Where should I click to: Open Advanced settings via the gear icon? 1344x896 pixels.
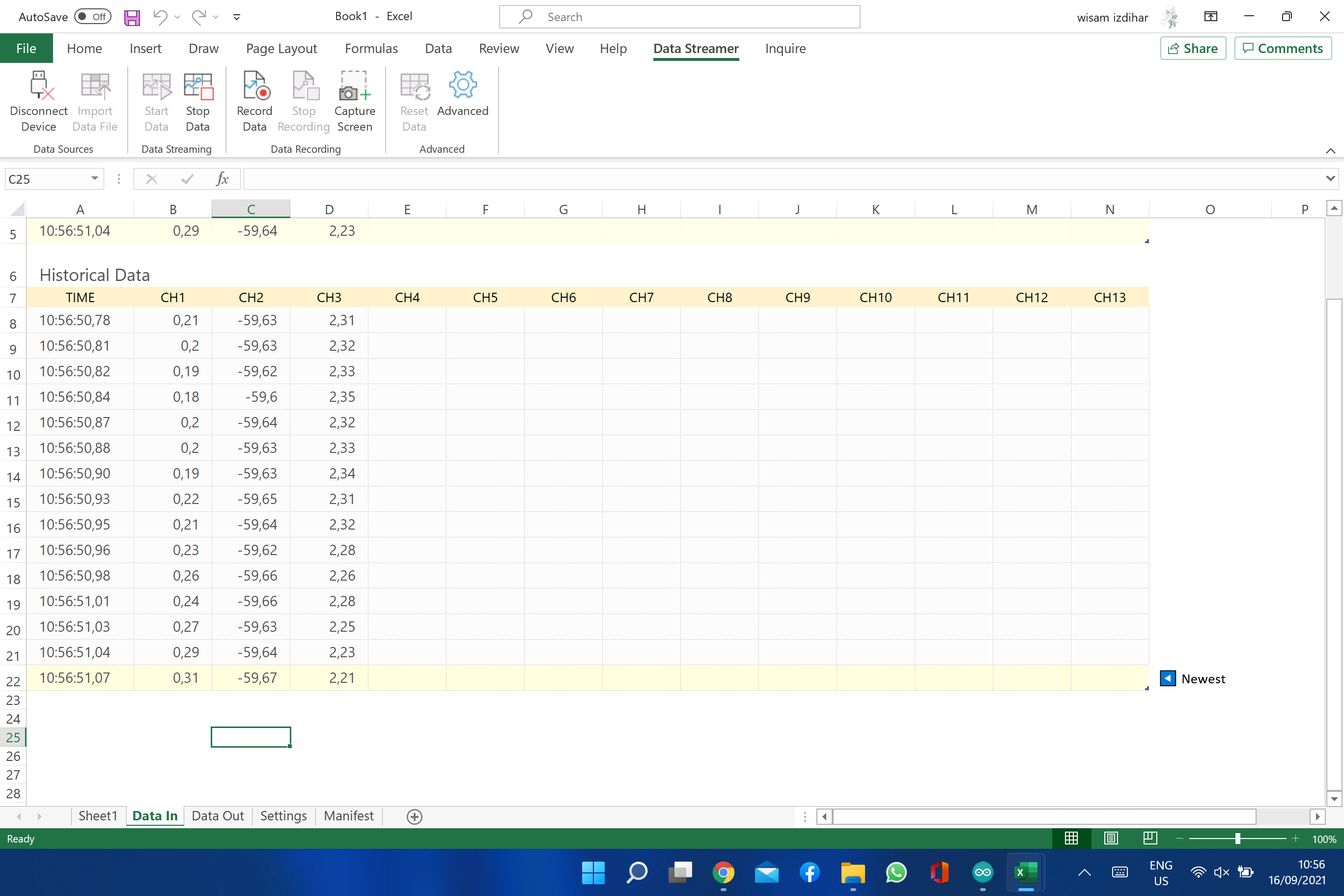[x=463, y=85]
